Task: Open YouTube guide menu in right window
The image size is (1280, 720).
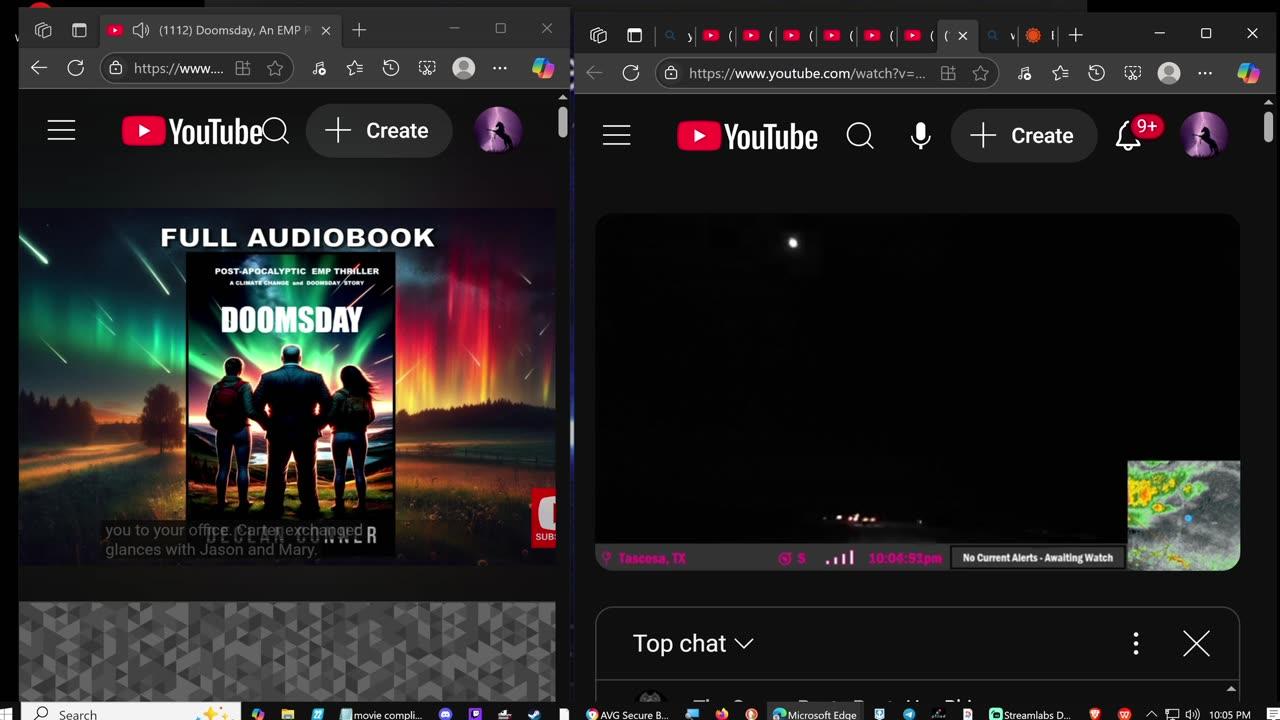Action: tap(617, 136)
